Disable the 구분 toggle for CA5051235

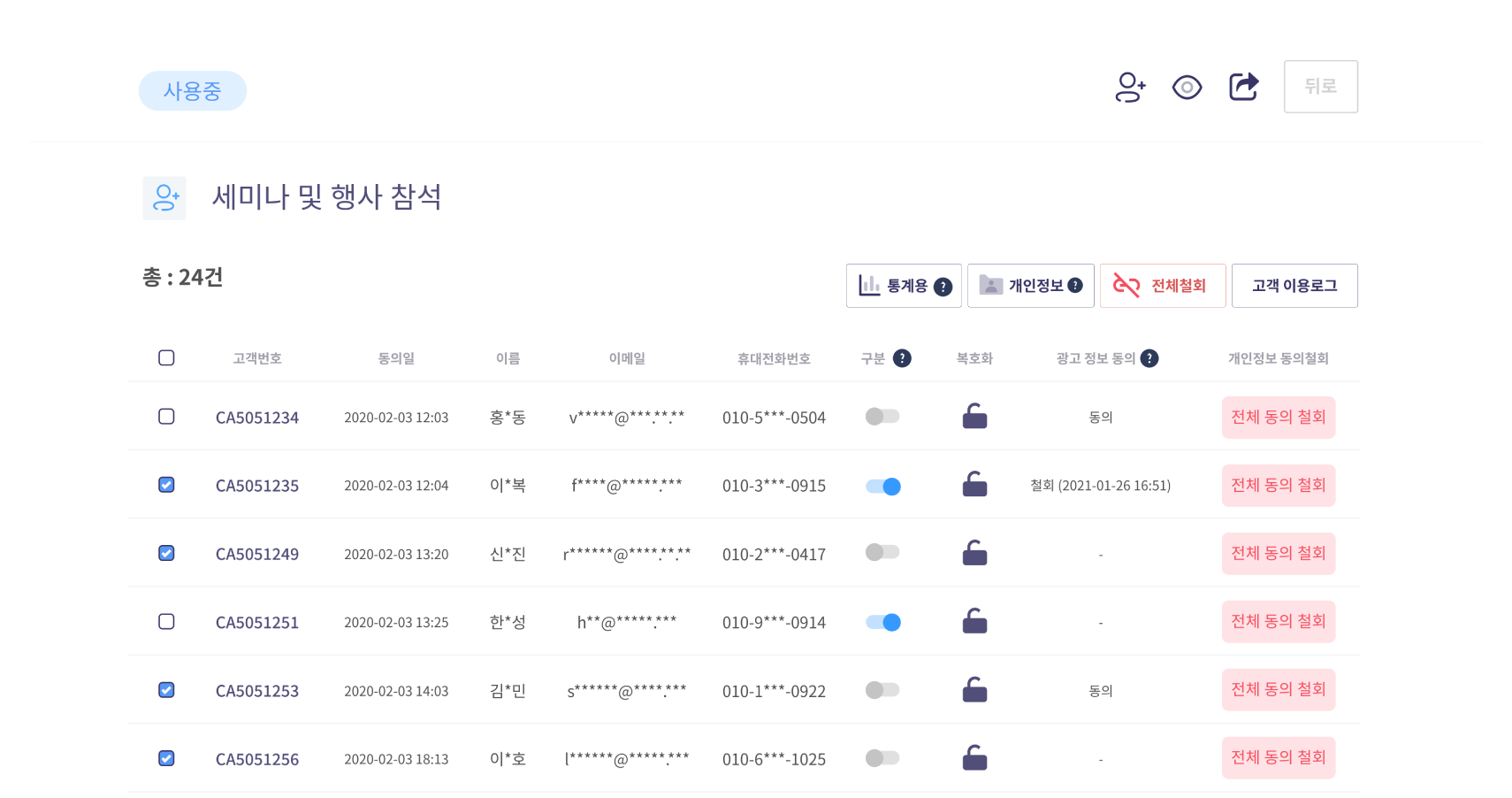tap(882, 486)
